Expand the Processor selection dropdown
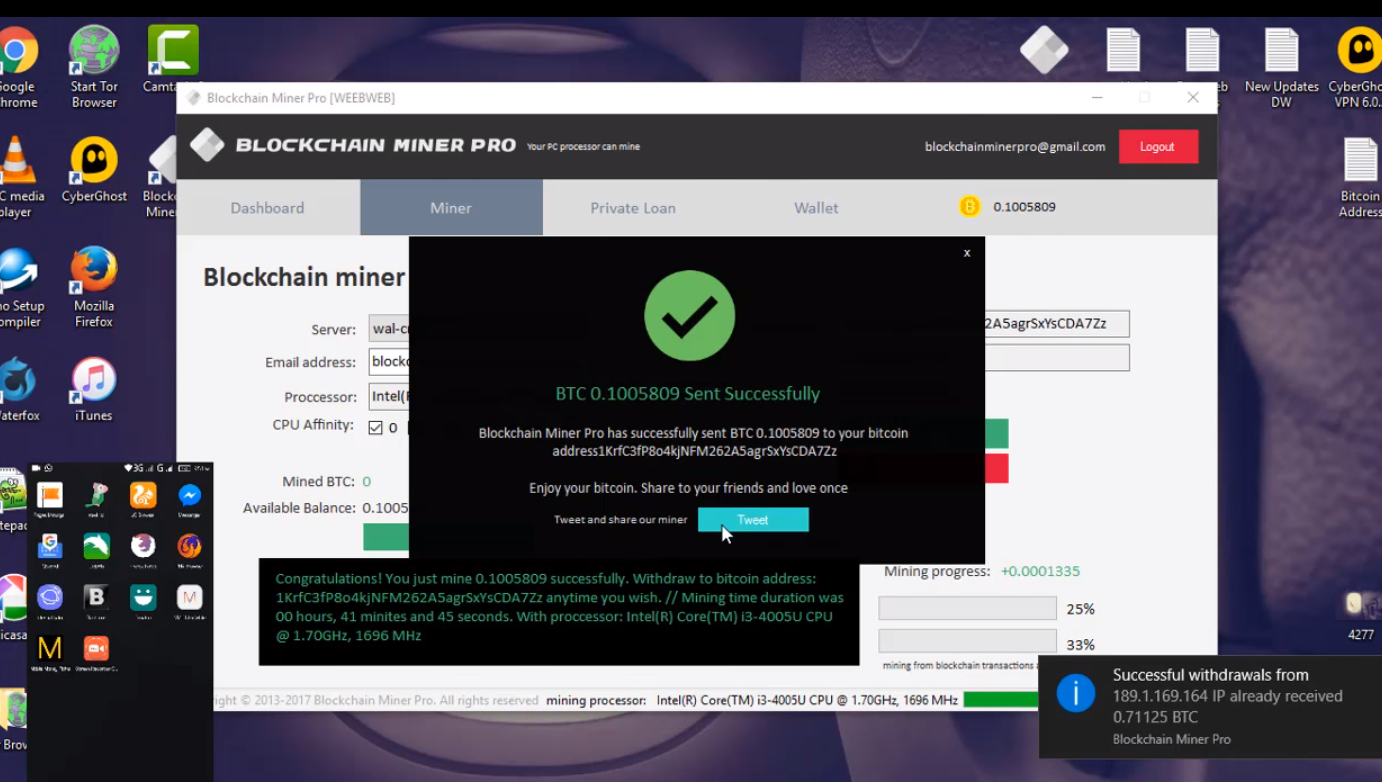This screenshot has width=1382, height=782. pyautogui.click(x=389, y=396)
